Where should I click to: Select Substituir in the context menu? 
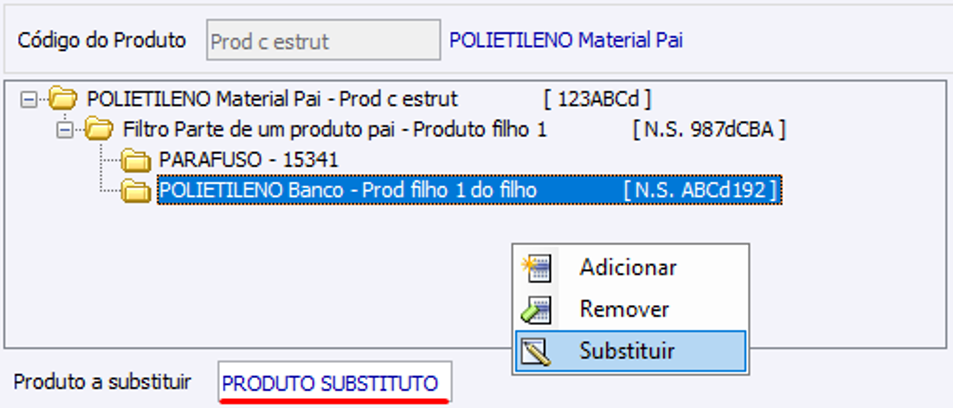[627, 351]
